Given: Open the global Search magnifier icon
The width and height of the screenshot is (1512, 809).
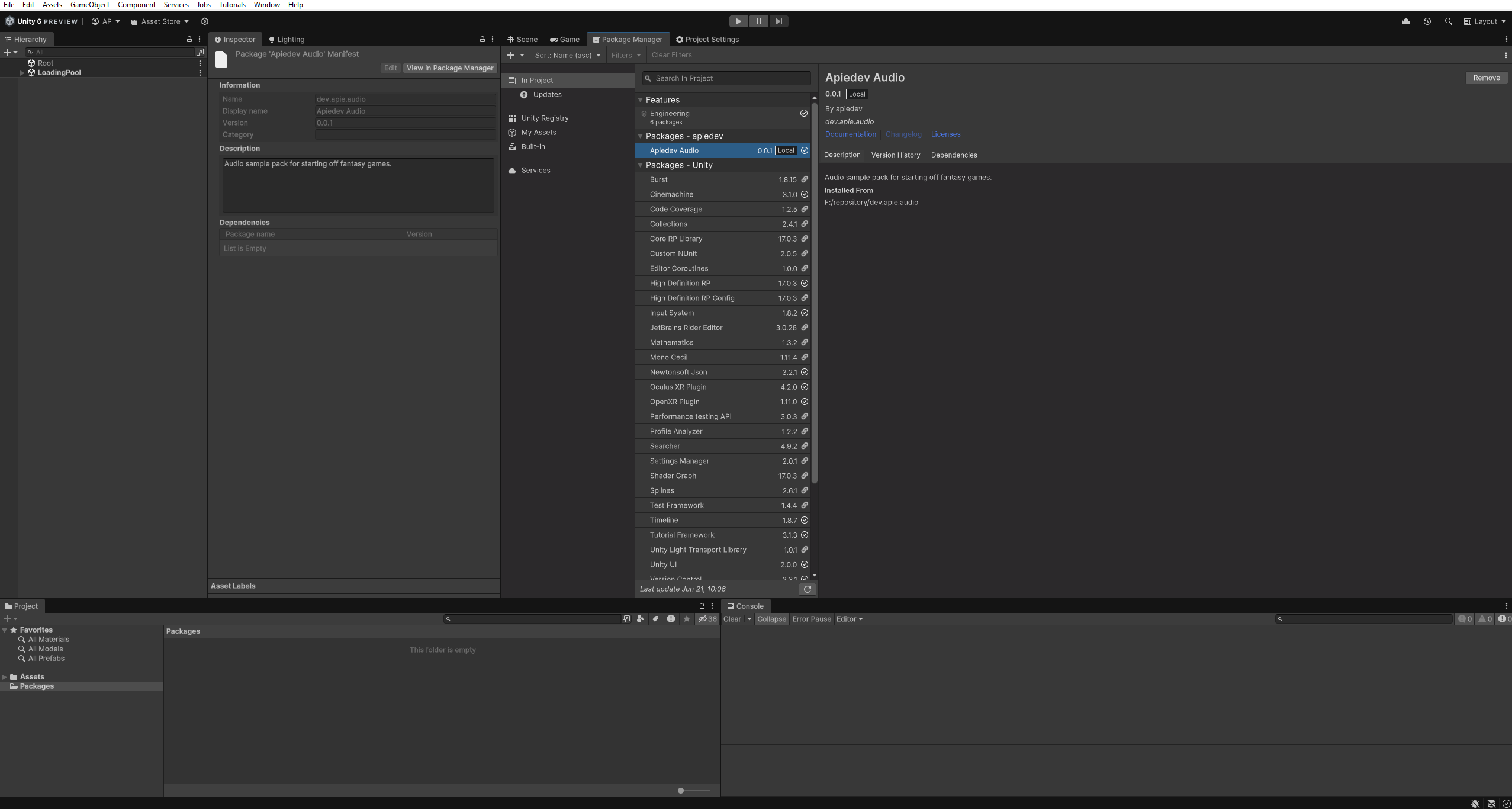Looking at the screenshot, I should coord(1449,21).
